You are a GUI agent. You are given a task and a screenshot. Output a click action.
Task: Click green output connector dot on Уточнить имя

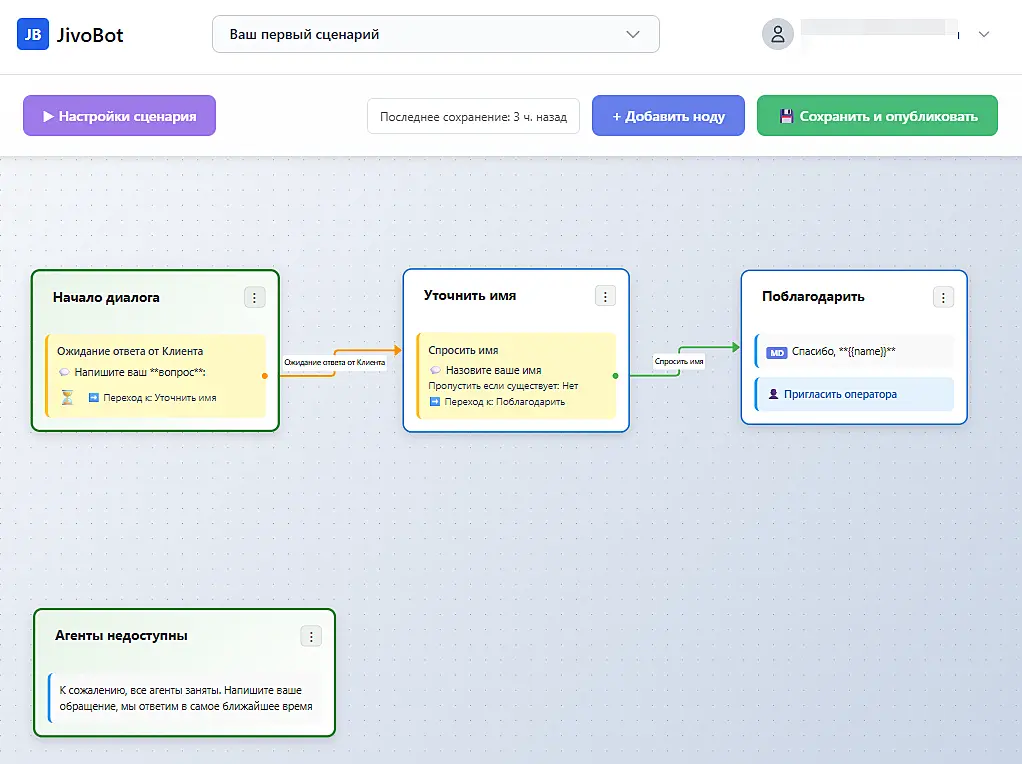coord(615,375)
